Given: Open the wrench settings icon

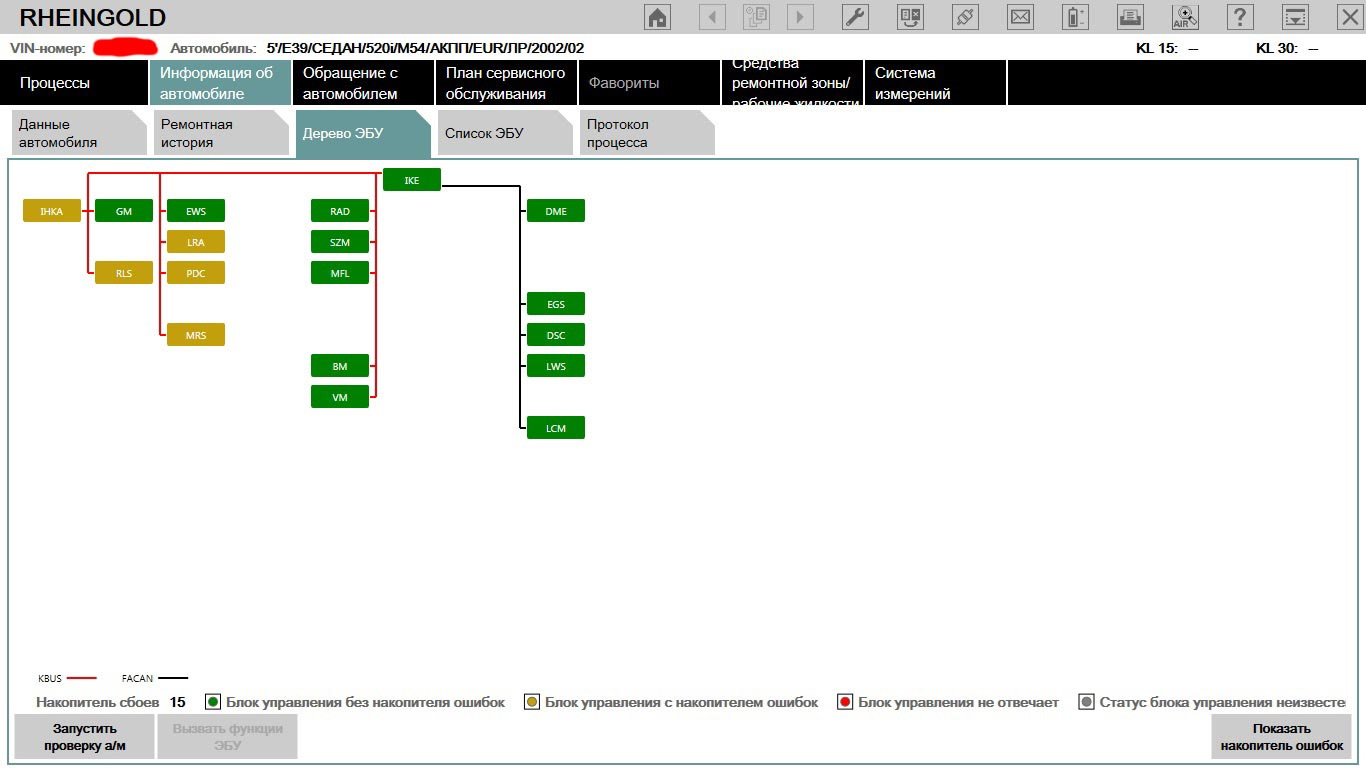Looking at the screenshot, I should pos(855,17).
